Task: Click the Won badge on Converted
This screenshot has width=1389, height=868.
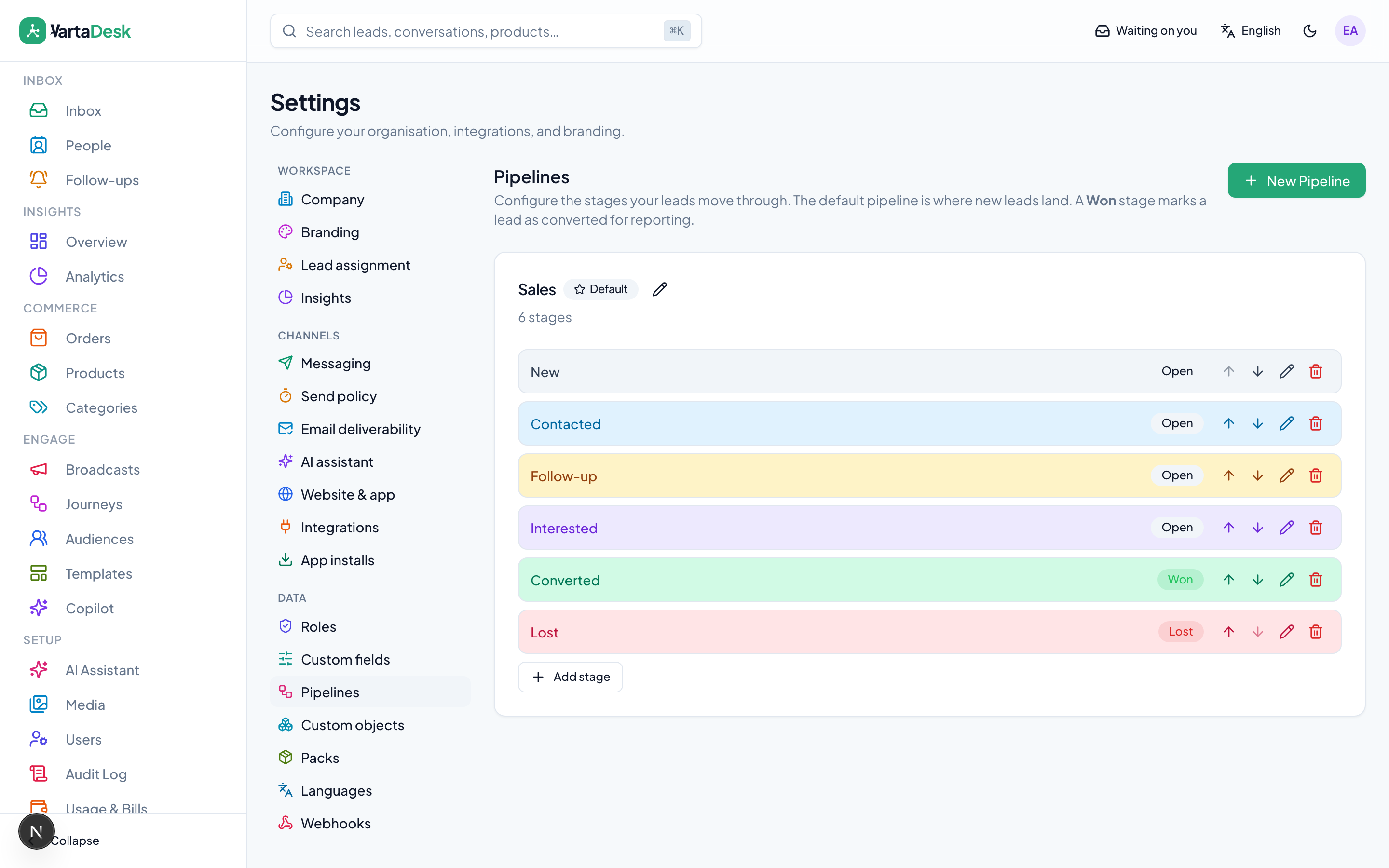Action: [1180, 580]
